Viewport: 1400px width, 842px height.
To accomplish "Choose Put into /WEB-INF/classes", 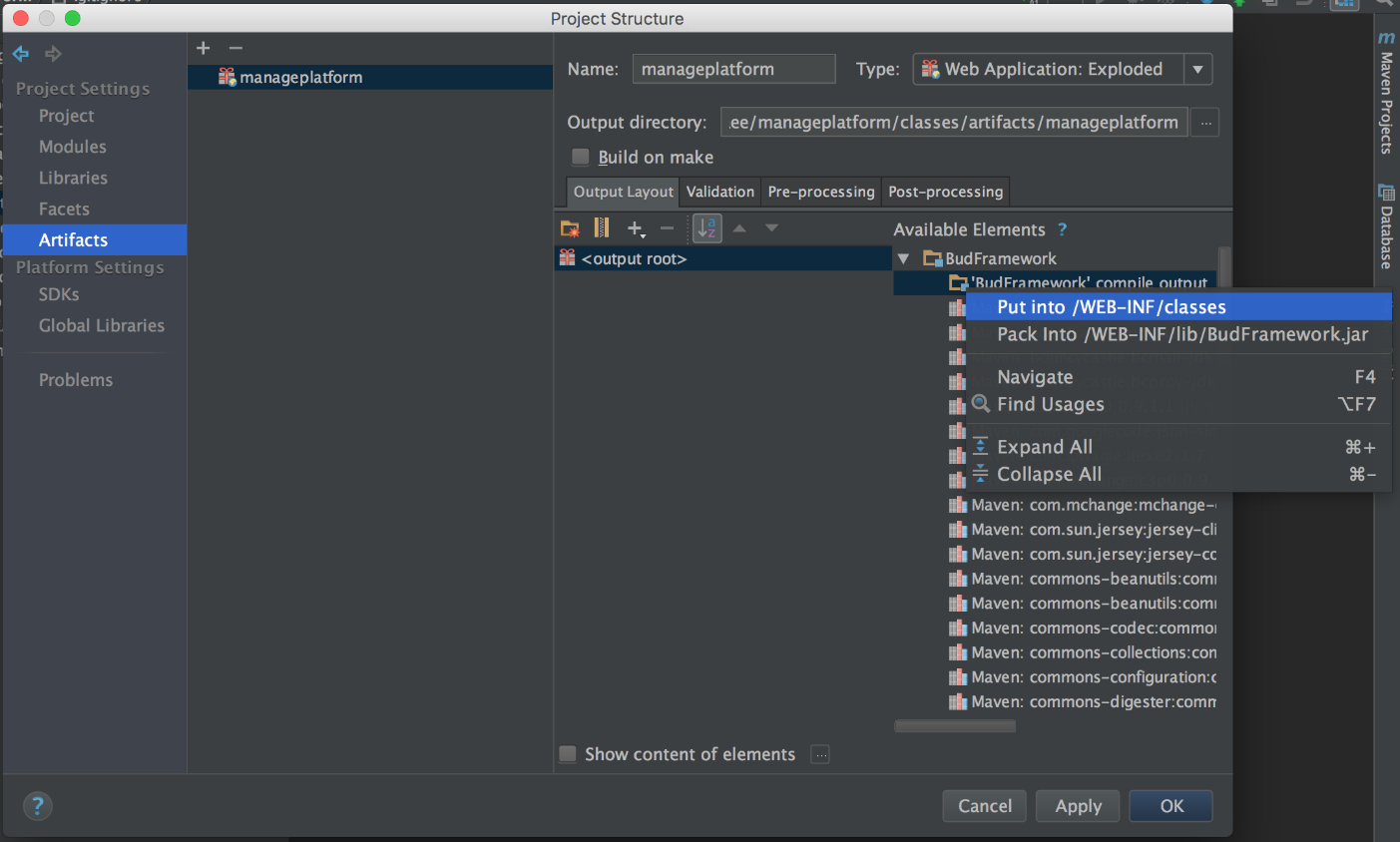I will click(x=1178, y=307).
